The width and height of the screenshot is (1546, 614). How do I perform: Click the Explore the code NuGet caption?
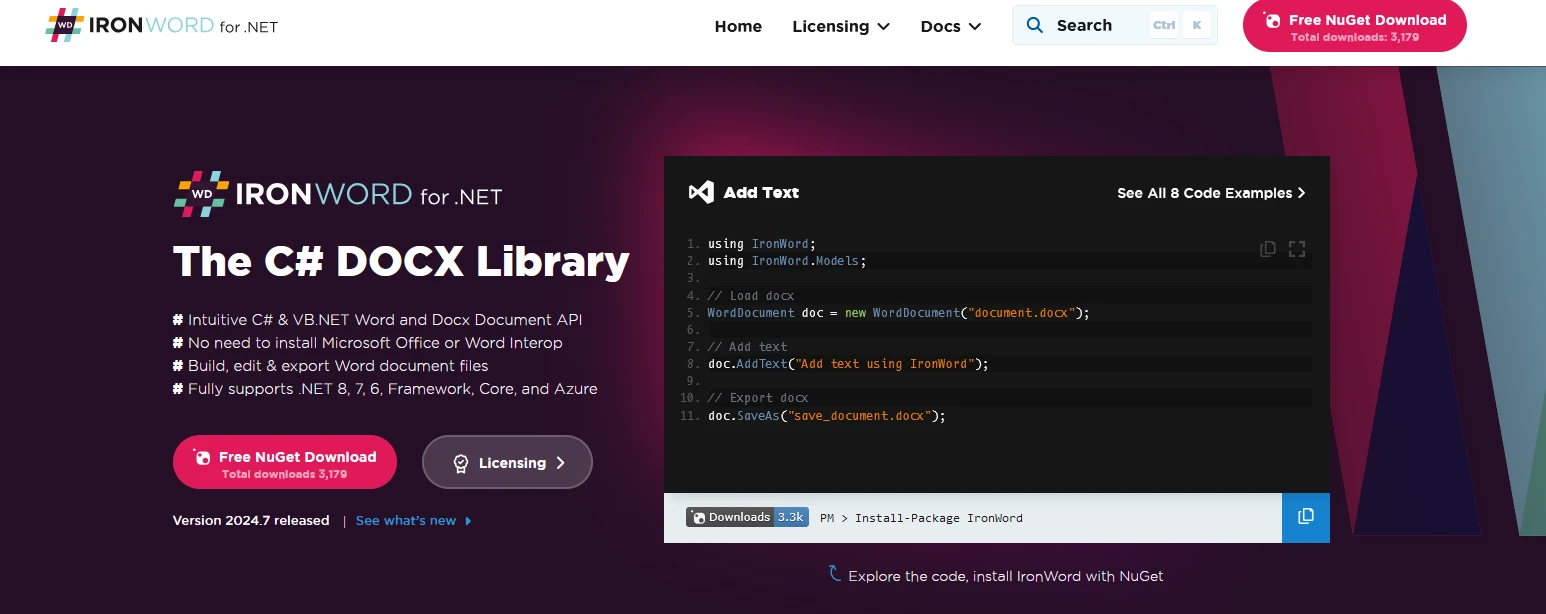(1004, 576)
